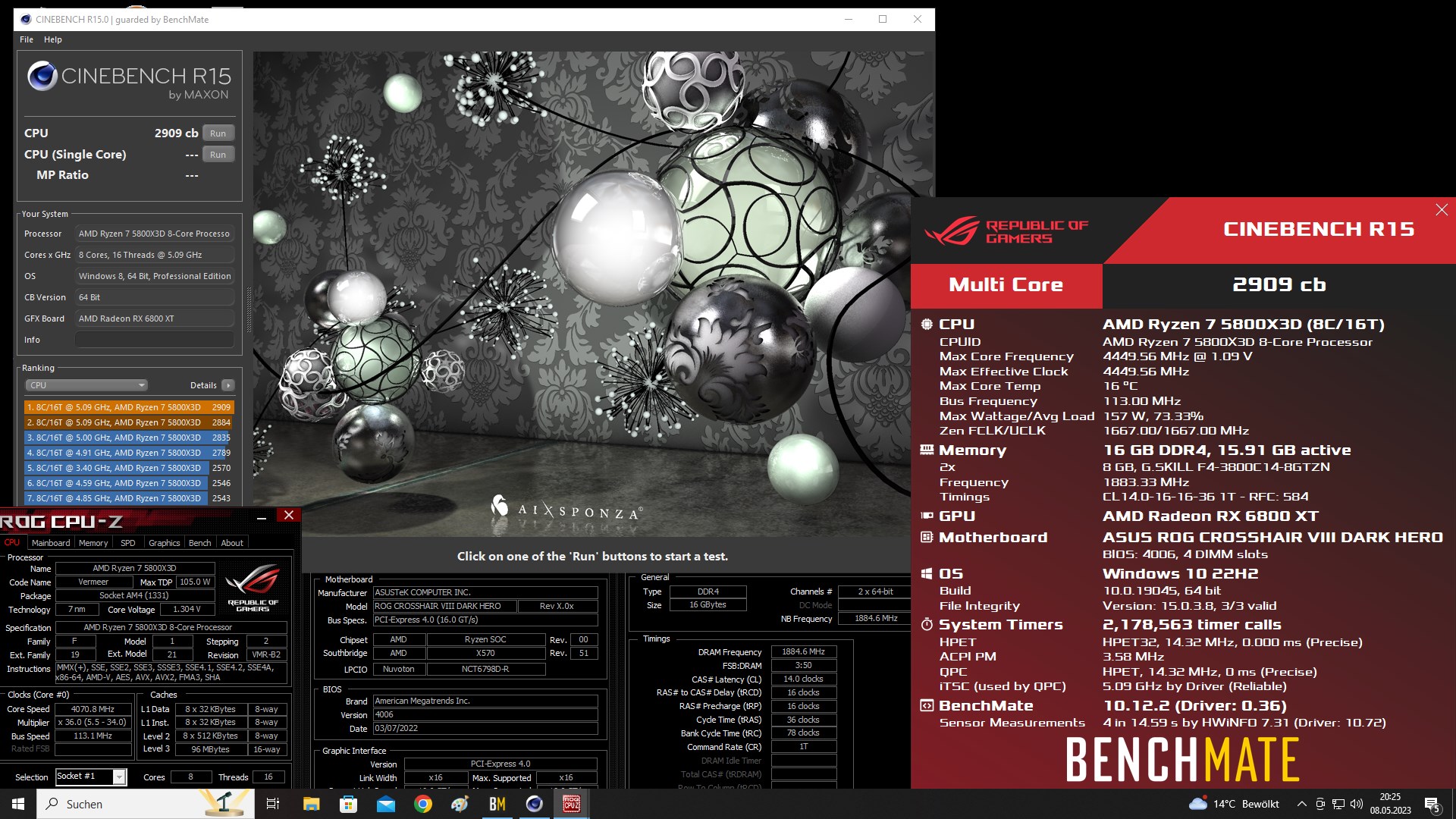Switch to the SPD tab in CPU-Z
Viewport: 1456px width, 819px height.
[128, 543]
